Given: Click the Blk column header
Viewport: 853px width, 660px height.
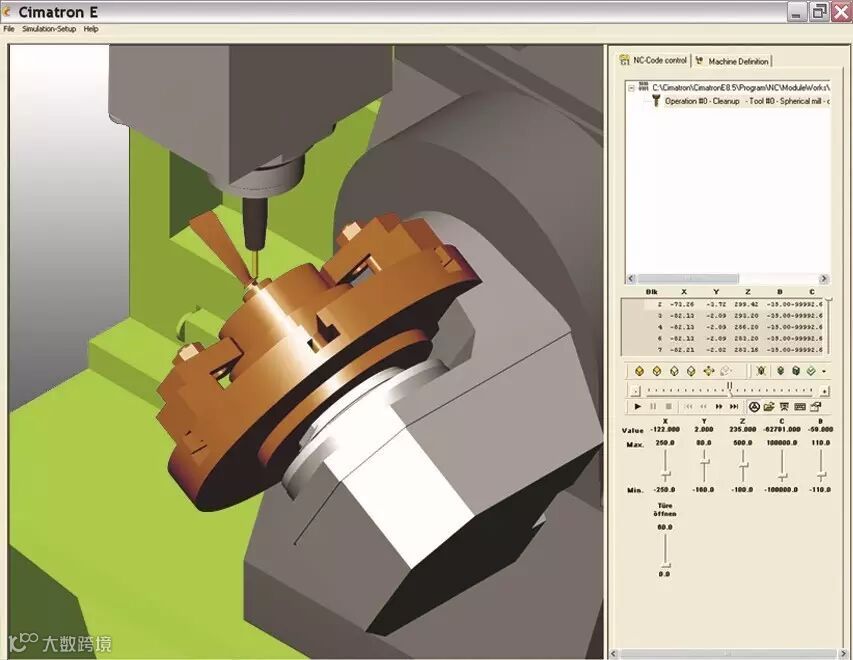Looking at the screenshot, I should 652,292.
